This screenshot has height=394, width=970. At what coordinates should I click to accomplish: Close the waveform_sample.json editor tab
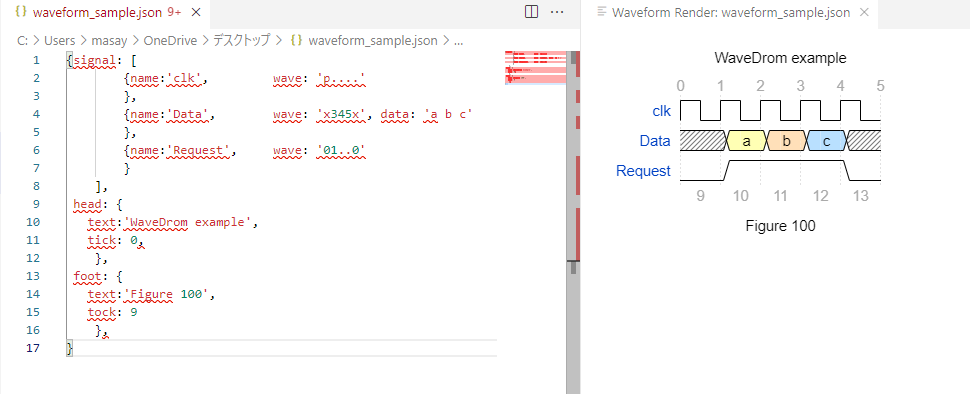(196, 12)
